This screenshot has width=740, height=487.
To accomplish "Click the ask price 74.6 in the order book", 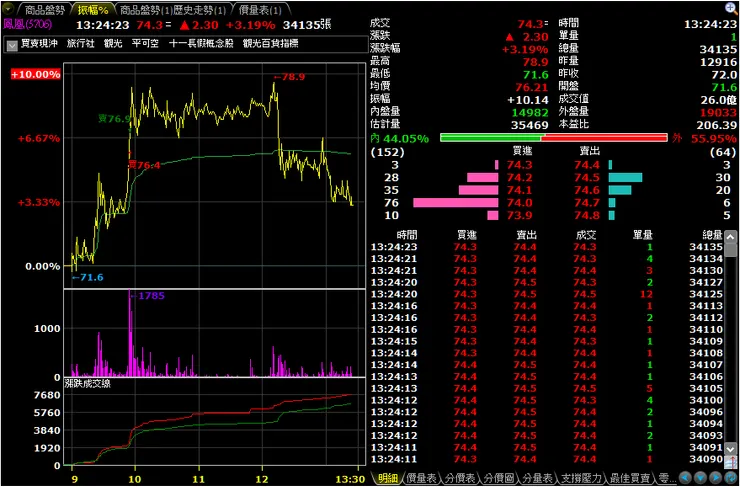I will pos(587,190).
